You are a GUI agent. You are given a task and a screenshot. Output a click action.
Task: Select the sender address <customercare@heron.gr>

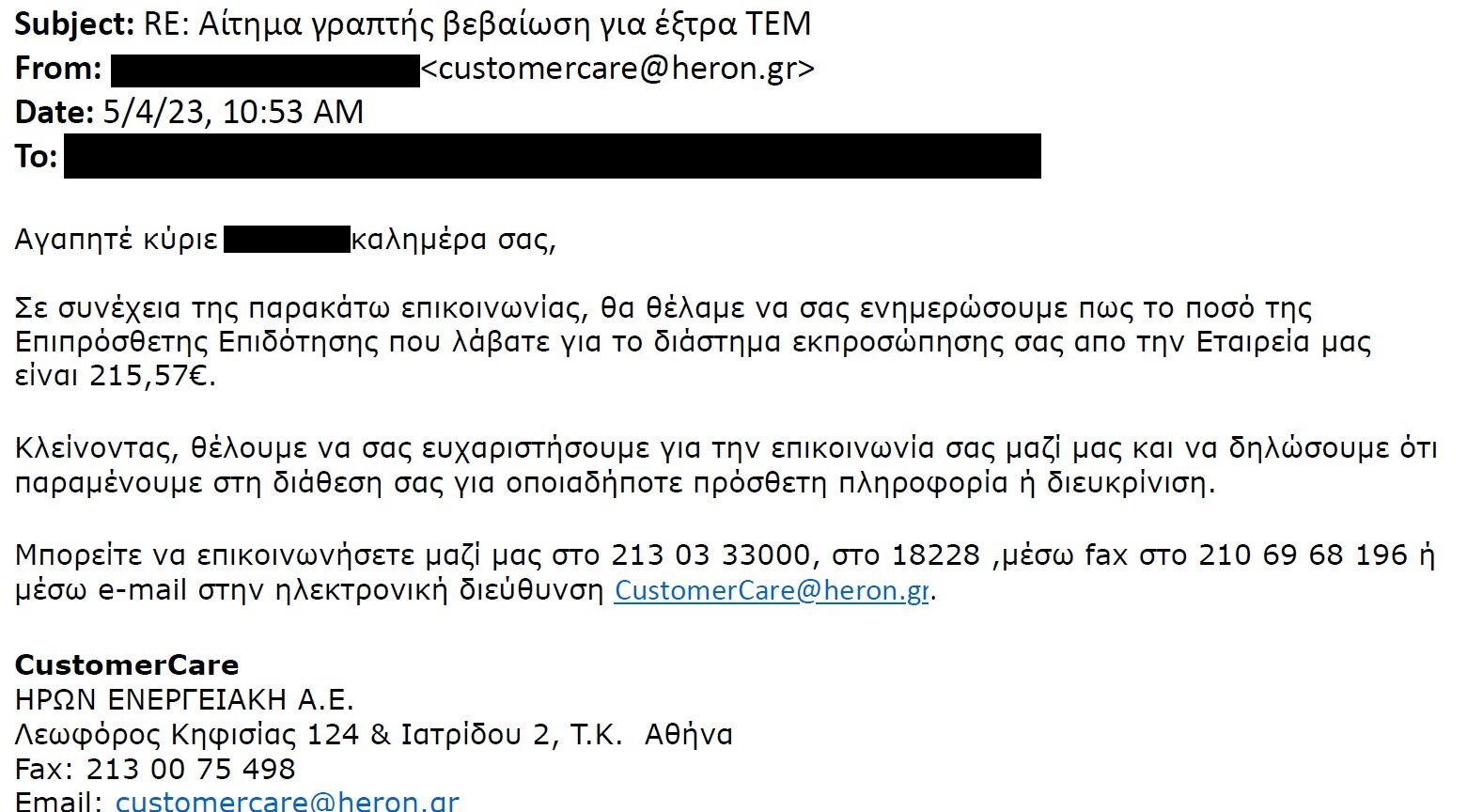click(x=617, y=69)
